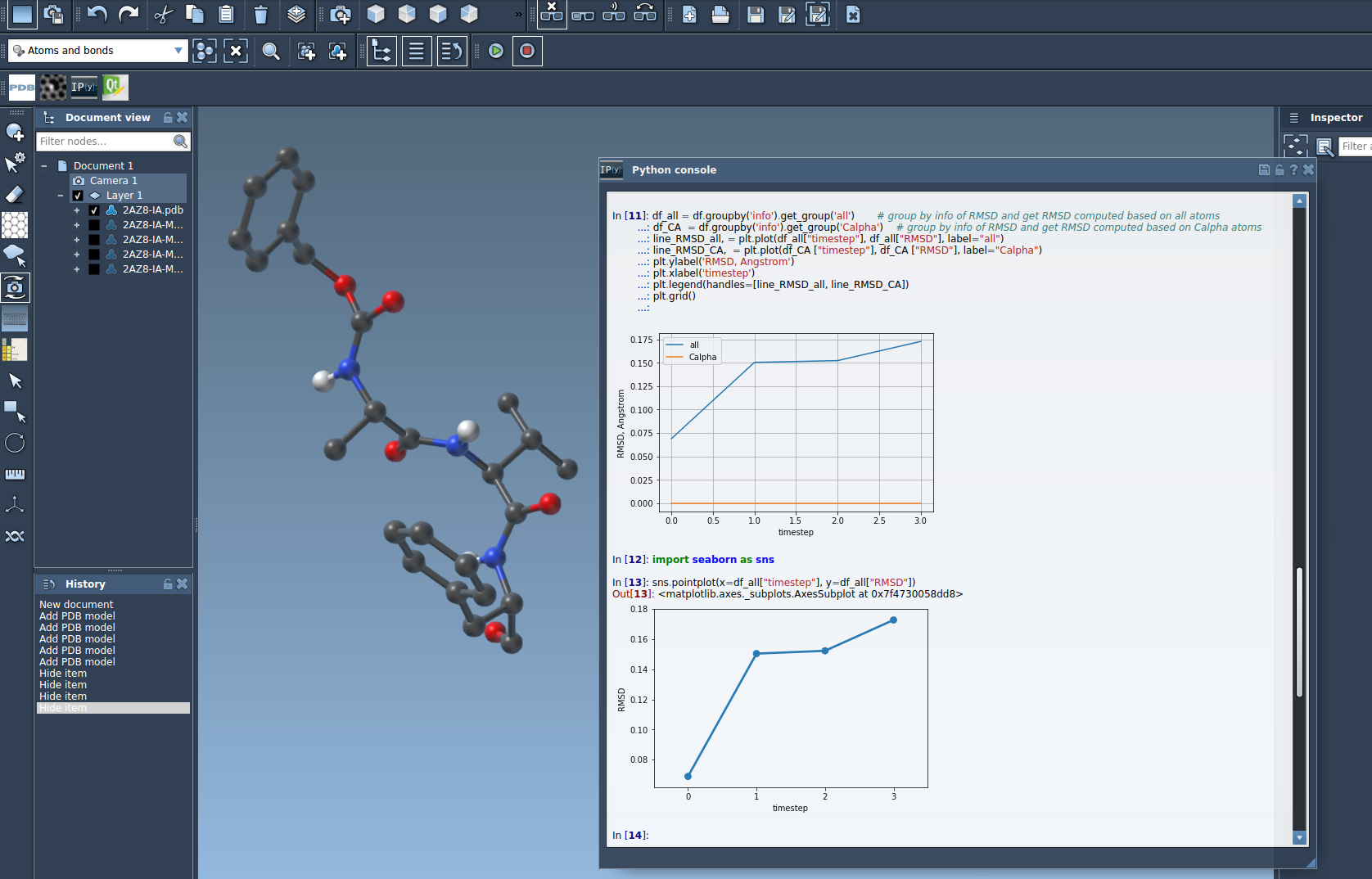This screenshot has height=879, width=1372.
Task: Toggle visibility checkbox for 2AZ8-IA.pdb
Action: point(94,210)
